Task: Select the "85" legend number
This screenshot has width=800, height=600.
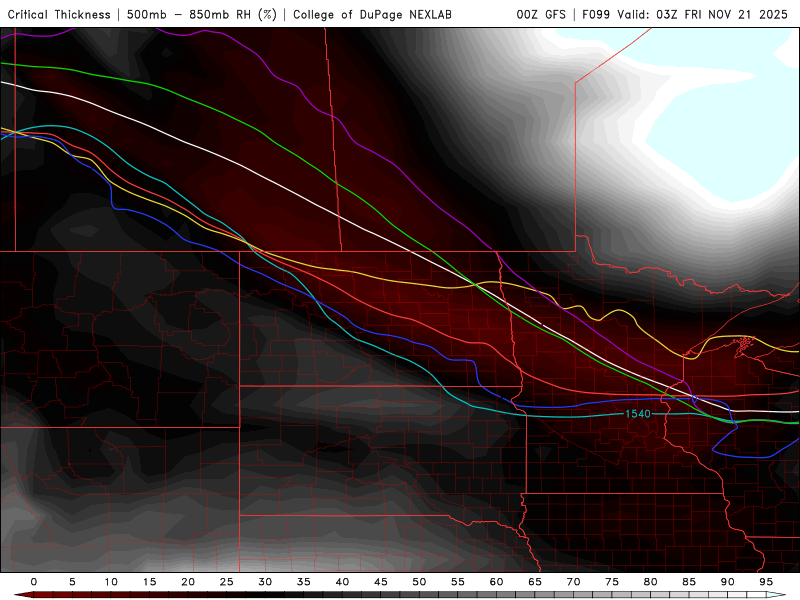Action: click(689, 582)
